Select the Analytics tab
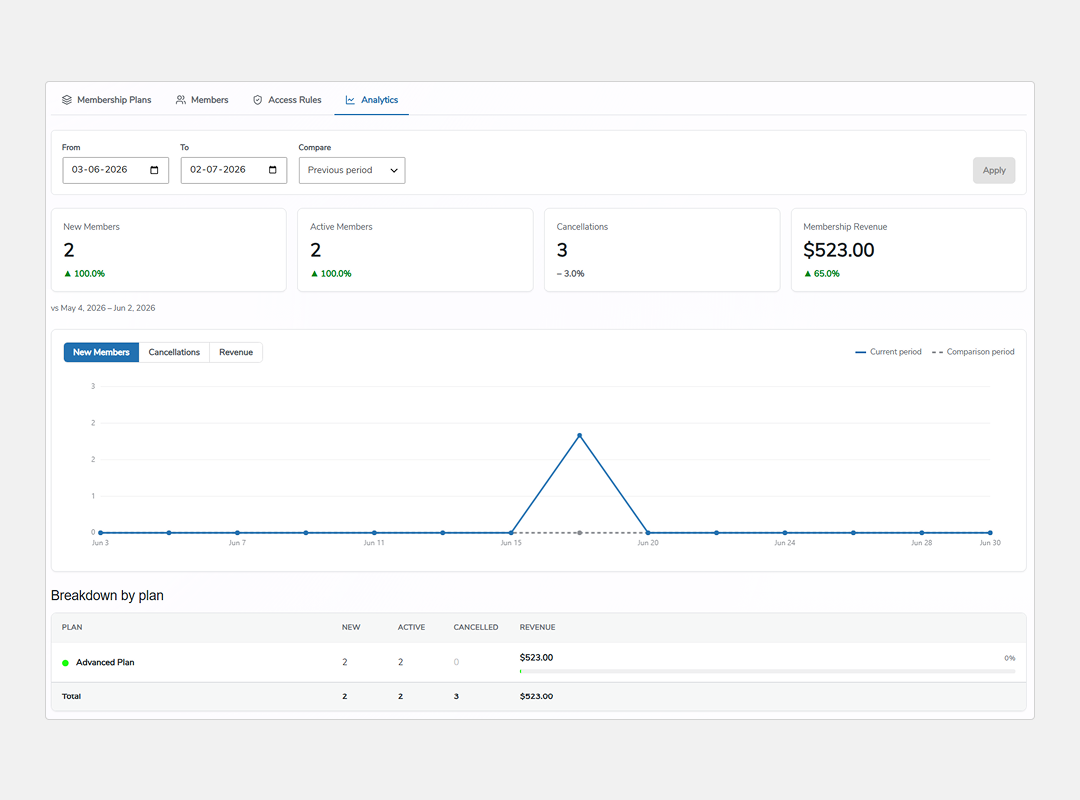 (371, 100)
